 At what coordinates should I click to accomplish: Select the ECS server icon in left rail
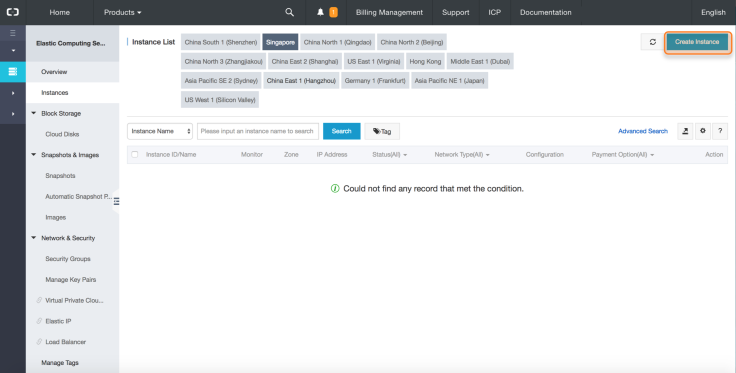pos(13,71)
